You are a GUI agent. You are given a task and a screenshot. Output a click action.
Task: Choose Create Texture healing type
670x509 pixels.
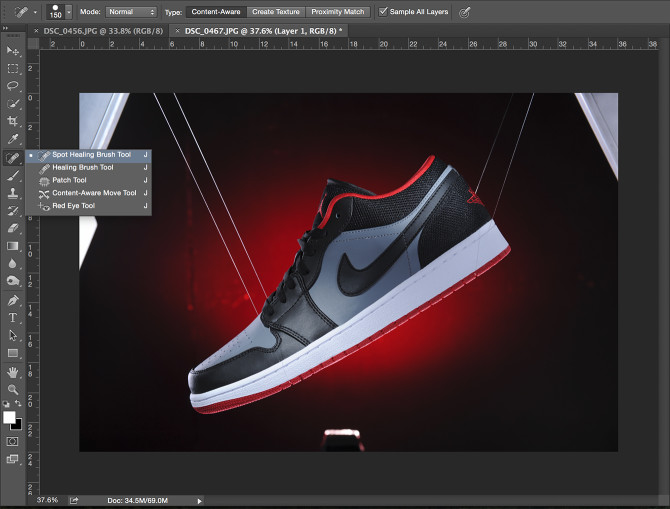click(x=276, y=12)
